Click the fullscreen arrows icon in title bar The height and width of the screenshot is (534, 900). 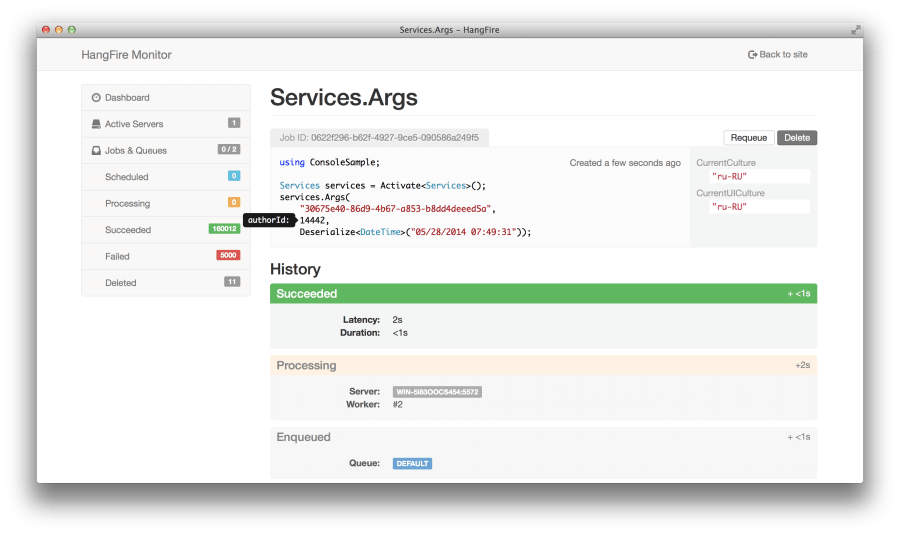pos(856,30)
